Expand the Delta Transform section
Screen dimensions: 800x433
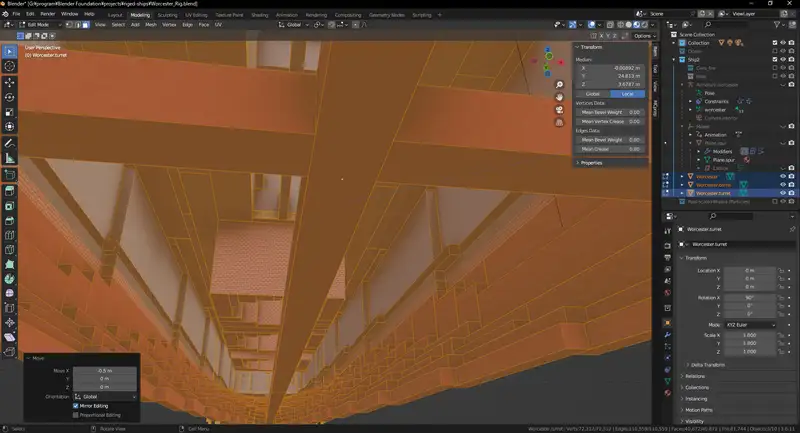pos(707,365)
